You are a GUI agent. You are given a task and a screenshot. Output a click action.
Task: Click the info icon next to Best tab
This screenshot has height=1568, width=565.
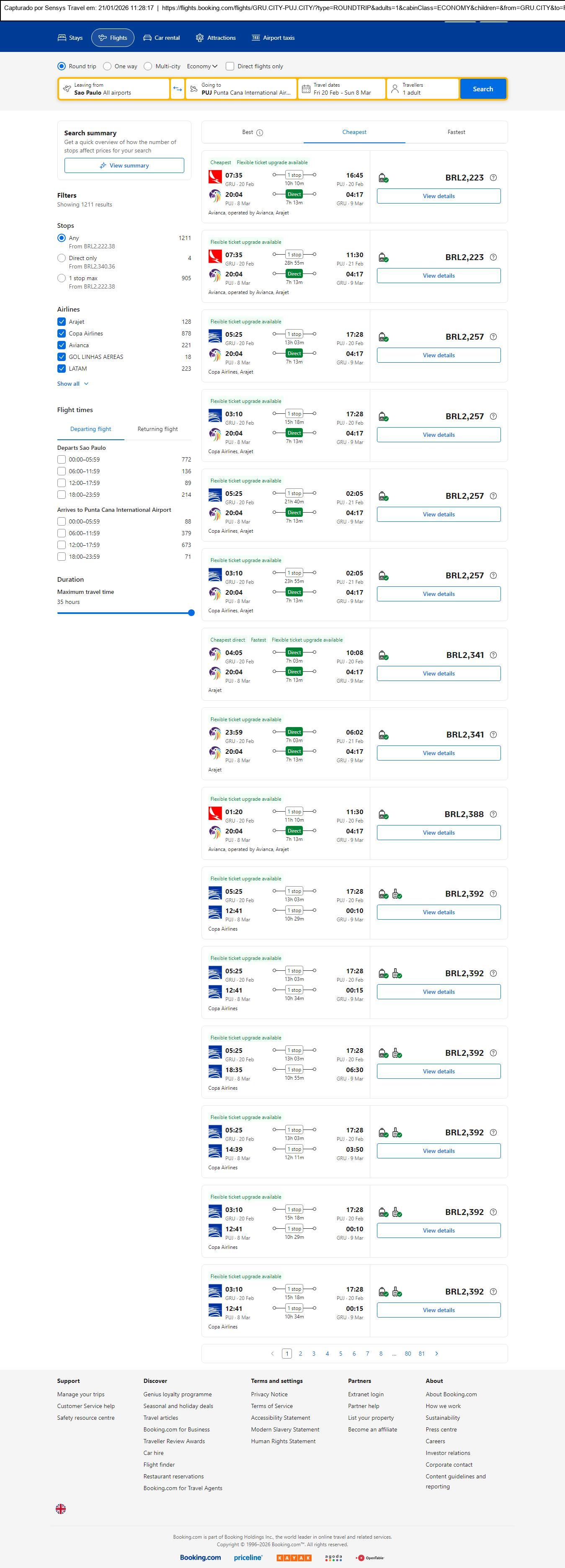pyautogui.click(x=260, y=133)
